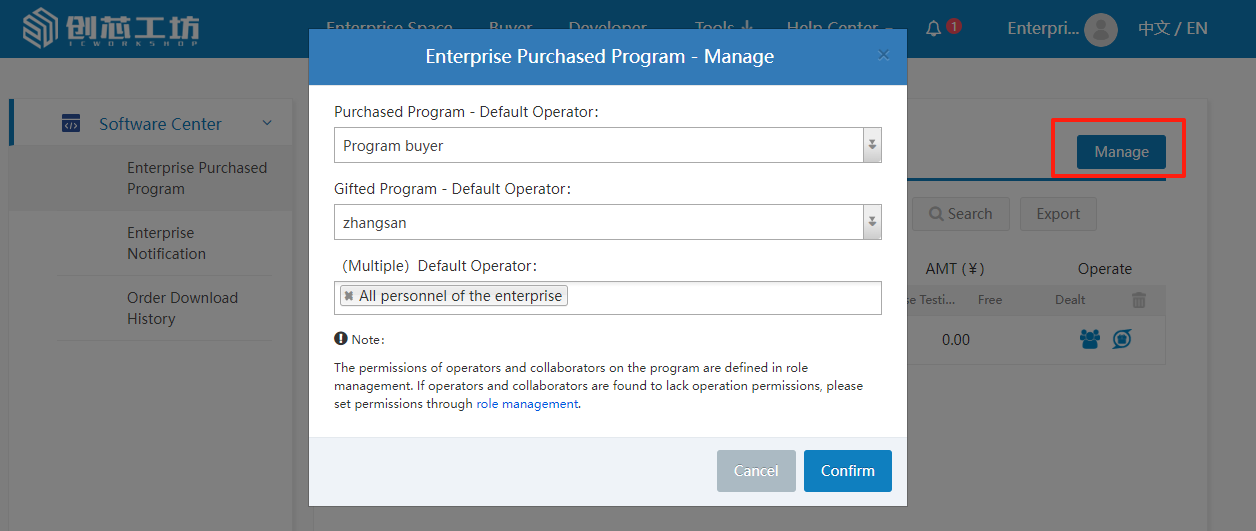The height and width of the screenshot is (531, 1256).
Task: Go to Enterprise Notification in sidebar
Action: [x=166, y=243]
